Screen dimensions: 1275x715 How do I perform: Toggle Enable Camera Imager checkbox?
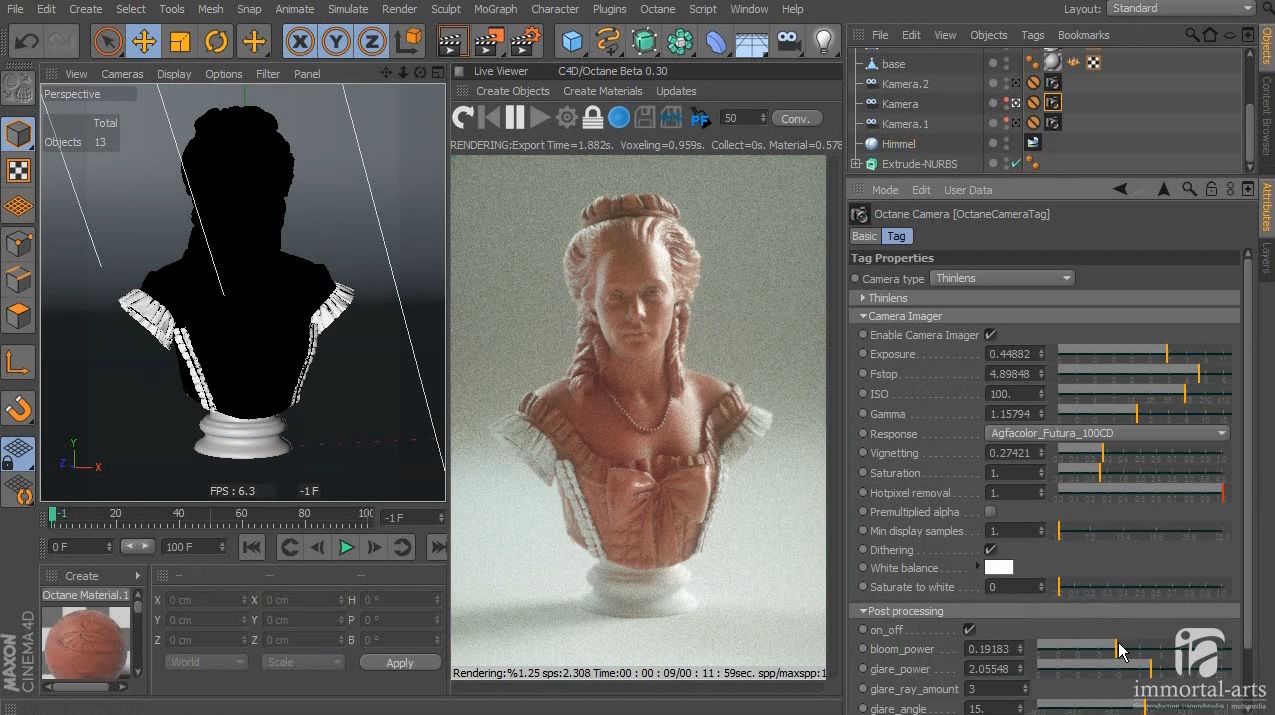coord(990,335)
